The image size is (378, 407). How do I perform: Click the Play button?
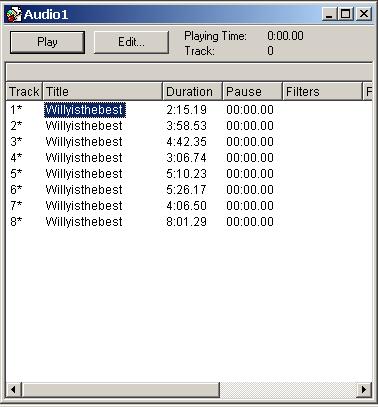47,42
